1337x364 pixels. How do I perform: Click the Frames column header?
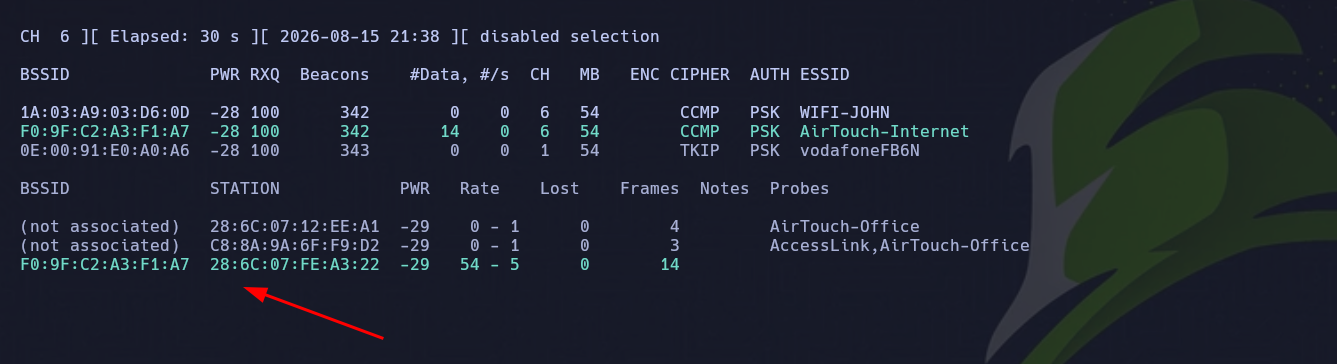point(649,188)
